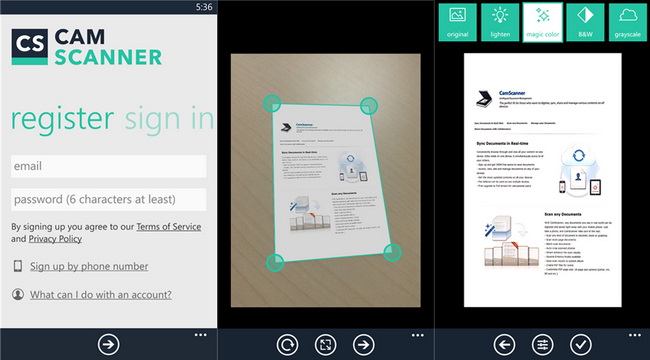Show more options on enhance screen

[x=635, y=335]
